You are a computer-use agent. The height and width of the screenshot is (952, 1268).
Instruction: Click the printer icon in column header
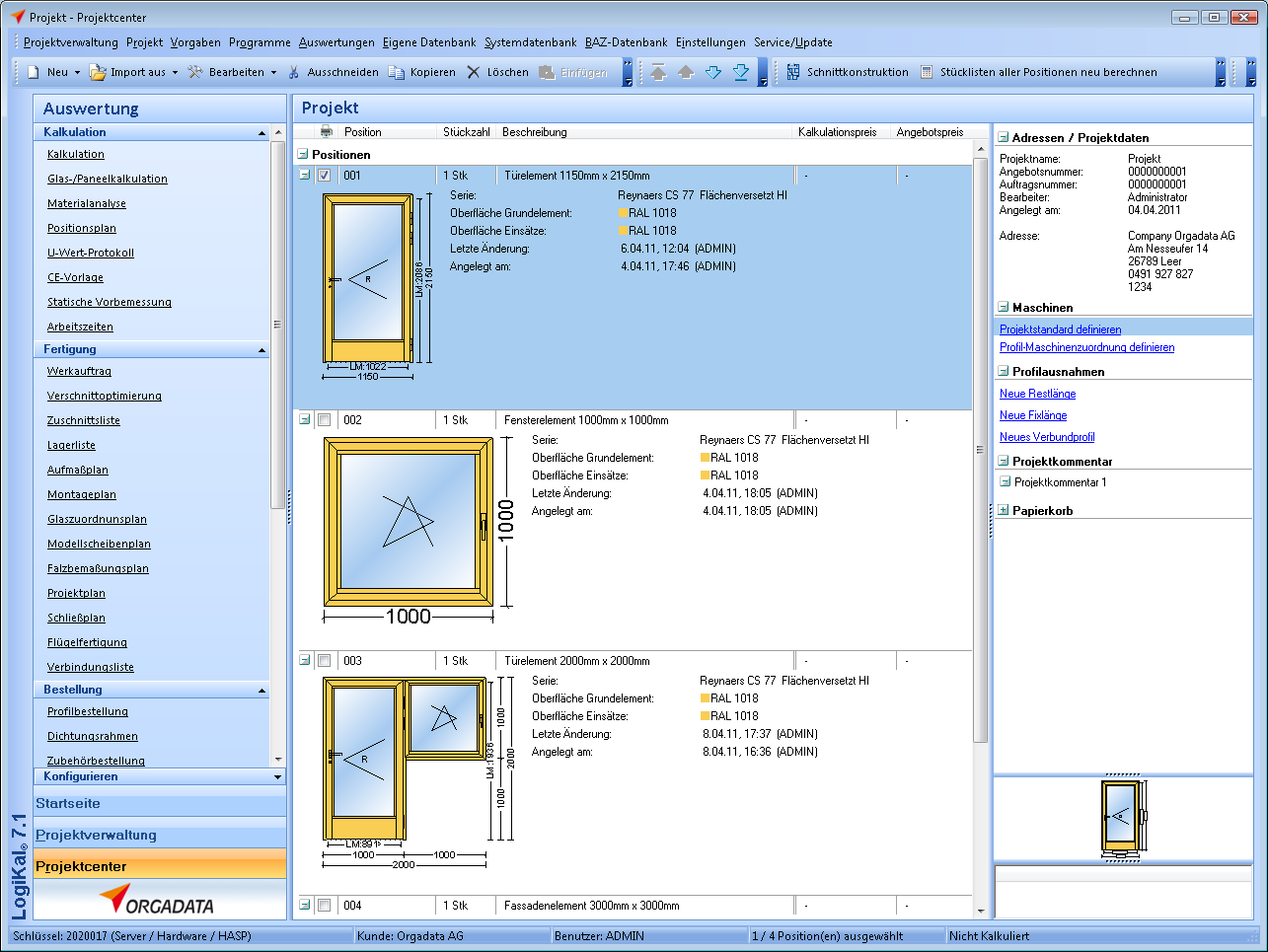327,131
